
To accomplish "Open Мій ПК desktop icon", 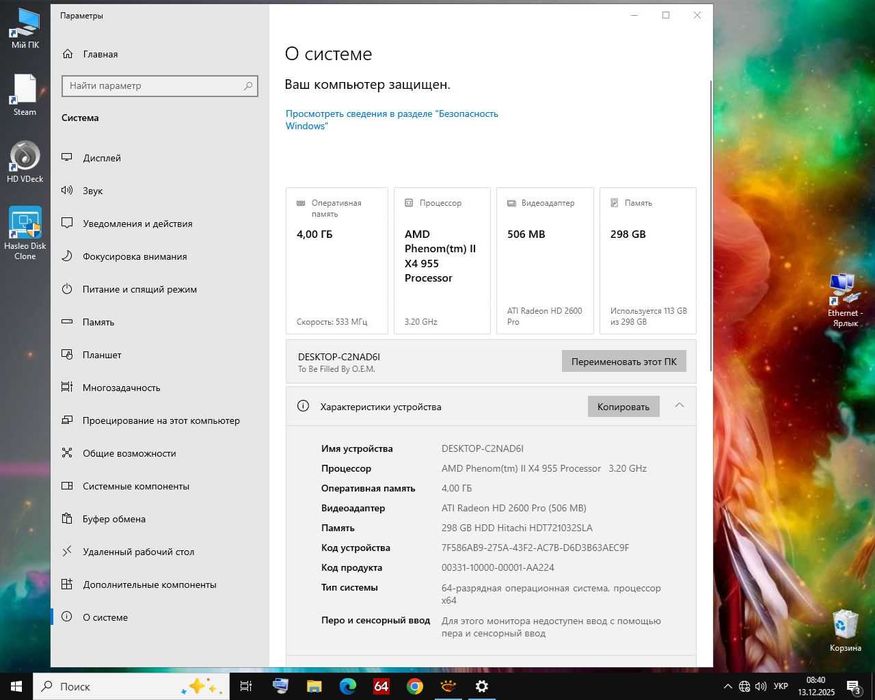I will (25, 28).
